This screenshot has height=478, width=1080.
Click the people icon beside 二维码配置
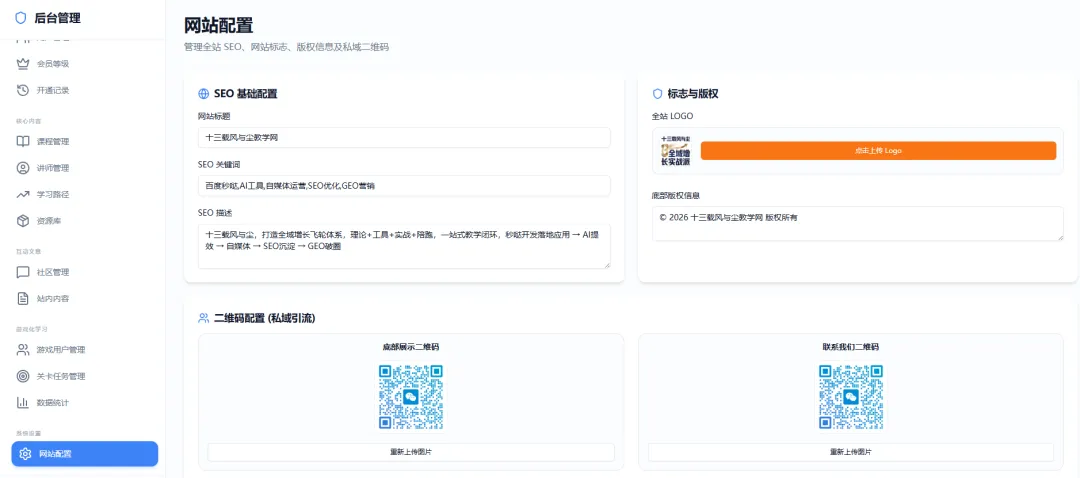click(203, 318)
